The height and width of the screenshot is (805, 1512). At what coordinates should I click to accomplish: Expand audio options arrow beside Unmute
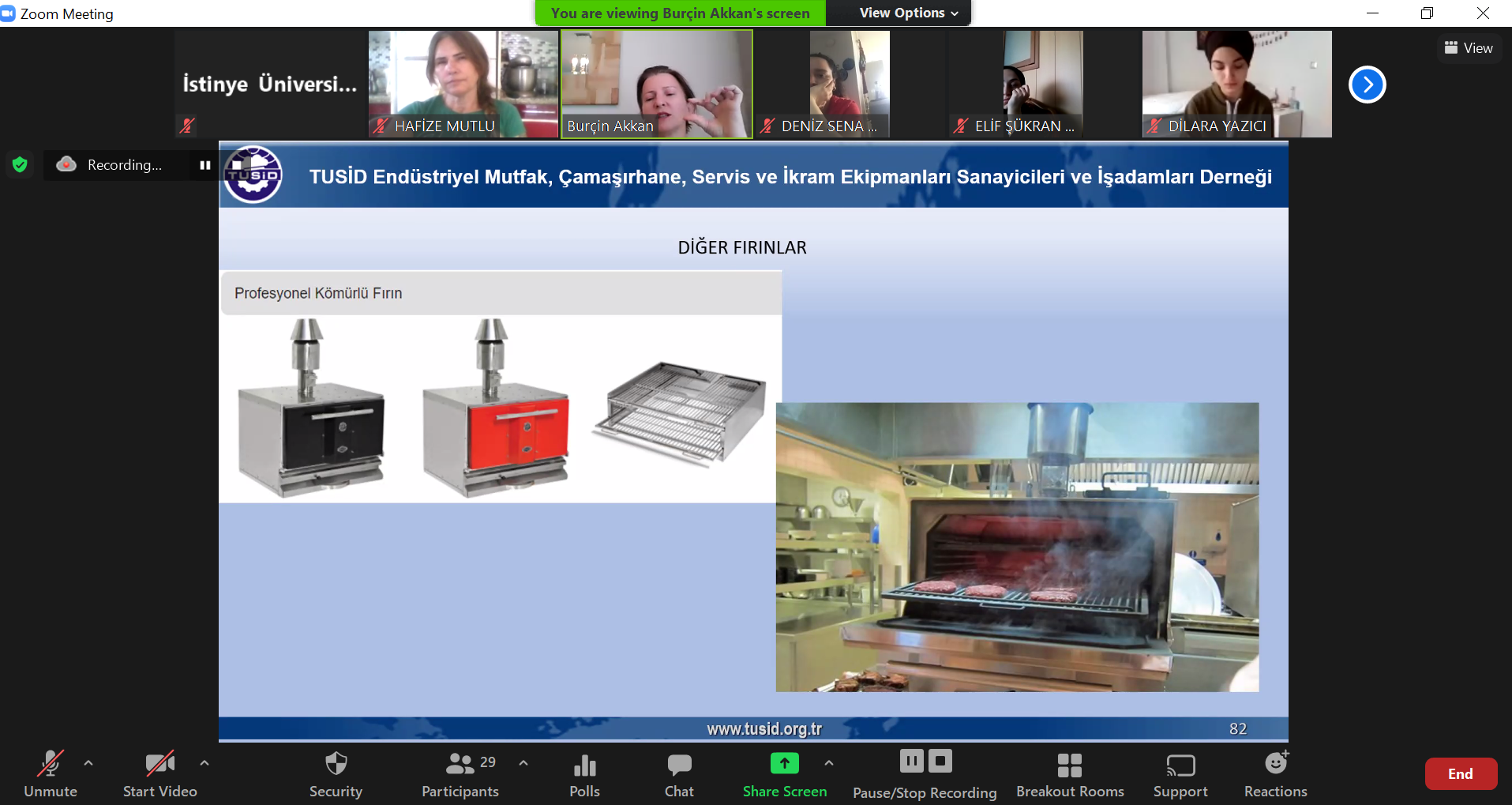tap(88, 763)
